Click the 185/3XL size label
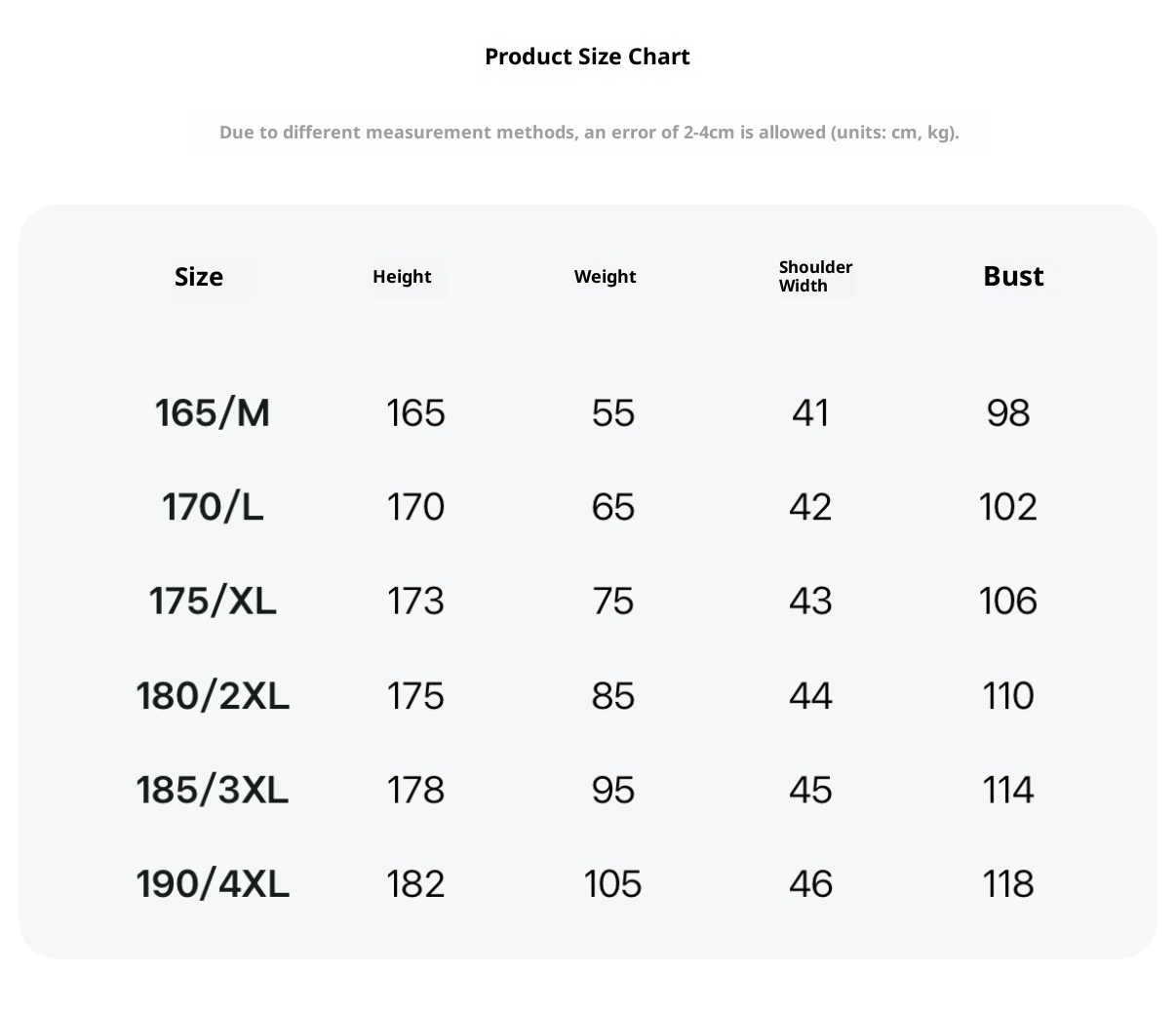1176x1010 pixels. pos(213,790)
